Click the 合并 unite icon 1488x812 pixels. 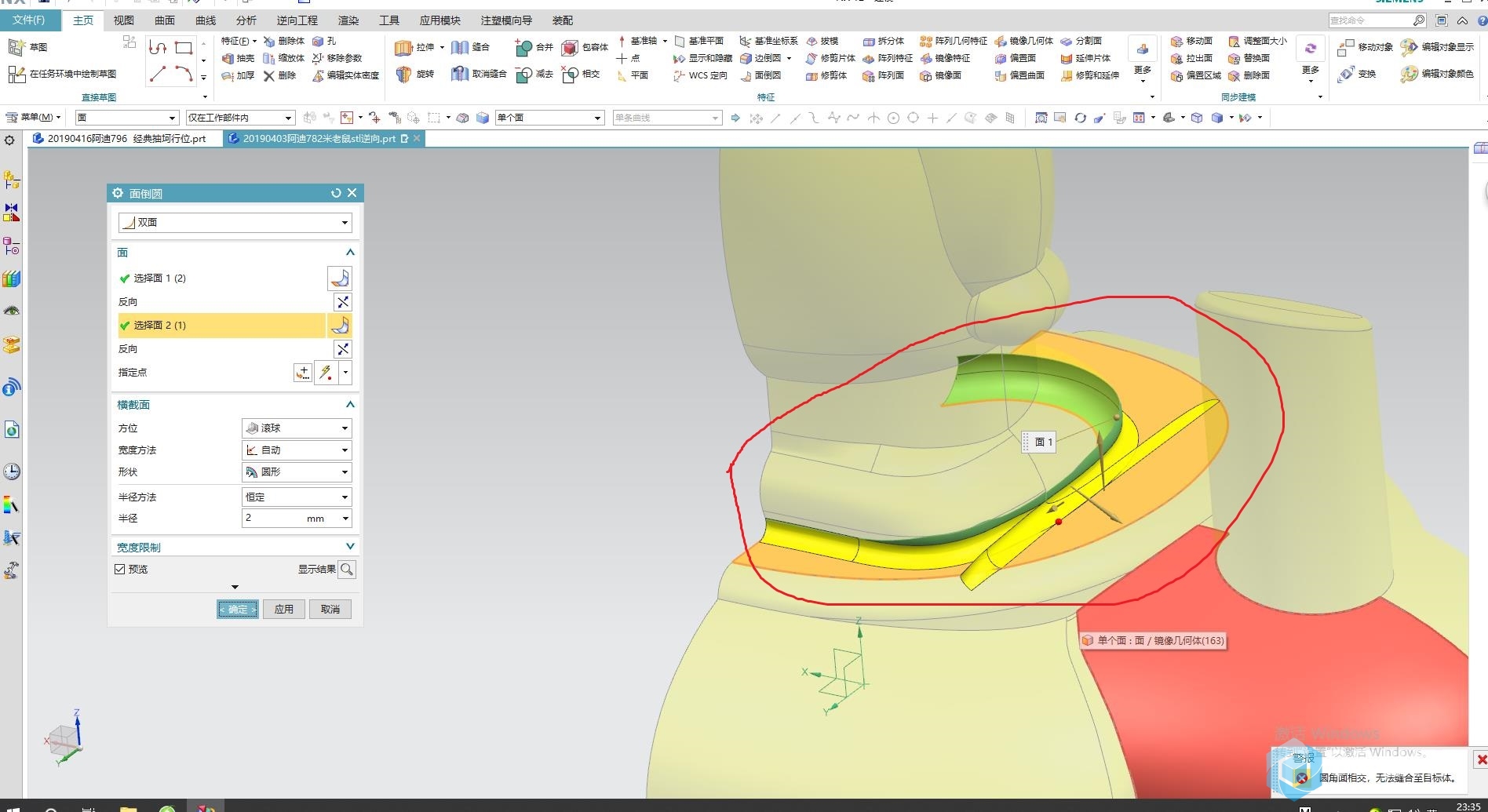tap(523, 48)
